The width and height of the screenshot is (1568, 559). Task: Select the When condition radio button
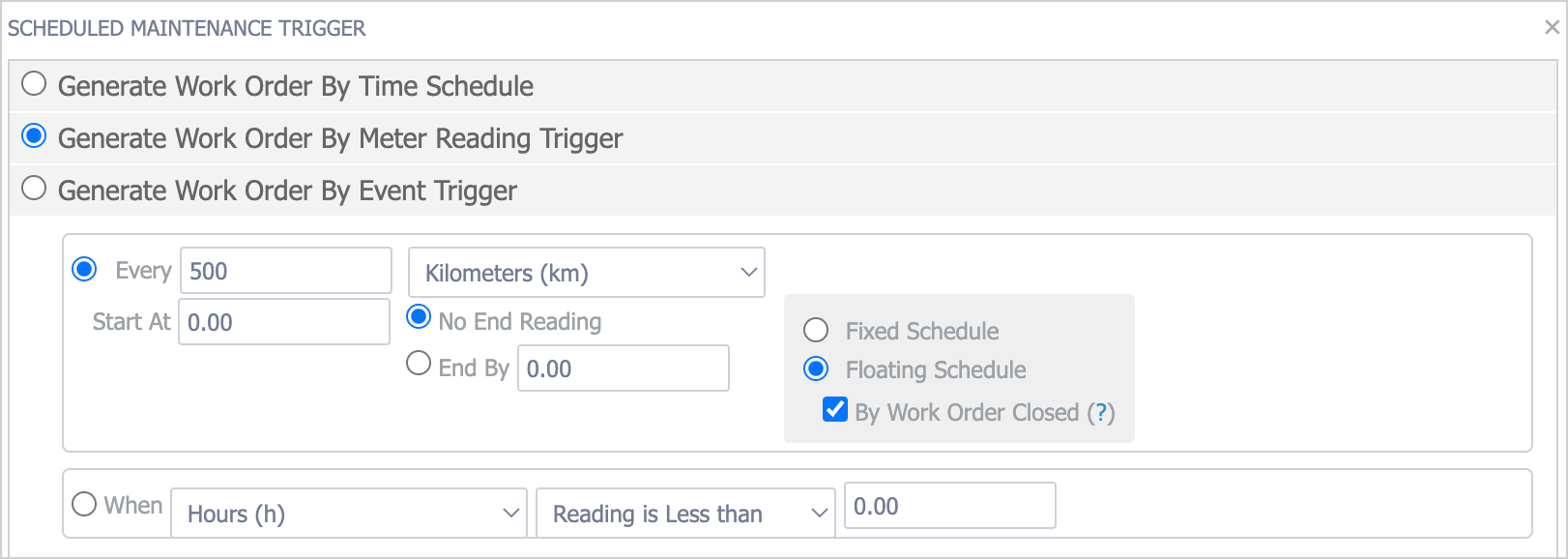tap(84, 504)
